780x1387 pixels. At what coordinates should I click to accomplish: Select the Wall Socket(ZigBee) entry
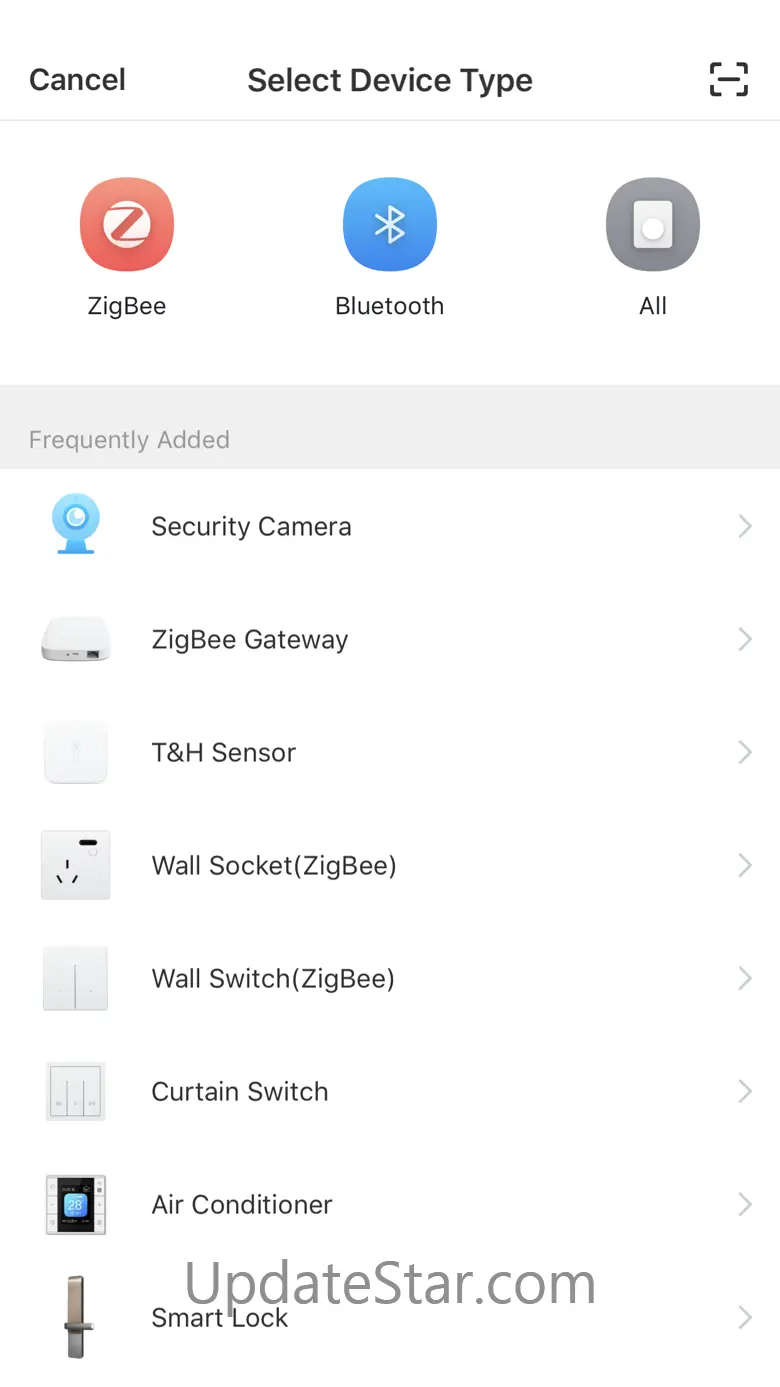point(274,866)
